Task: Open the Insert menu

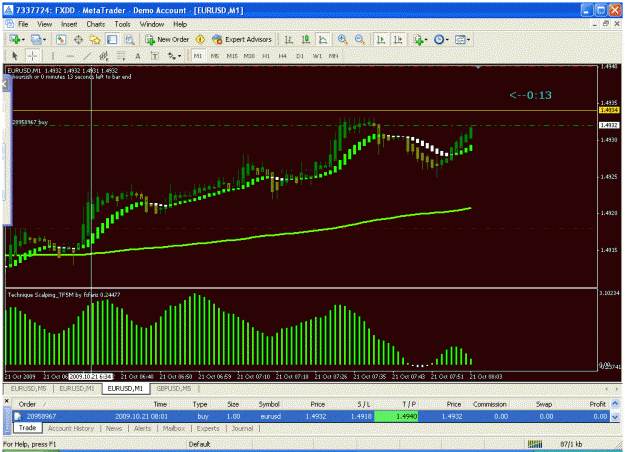Action: pyautogui.click(x=69, y=24)
